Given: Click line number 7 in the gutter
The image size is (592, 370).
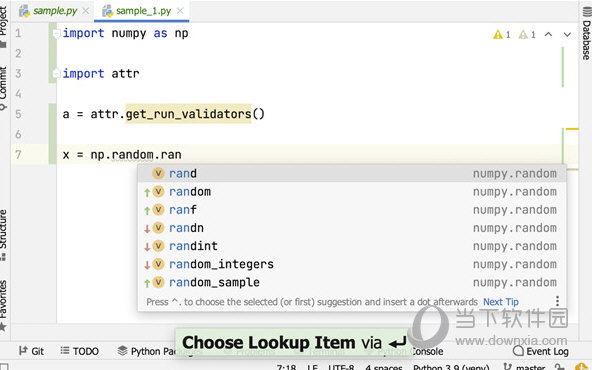Looking at the screenshot, I should 18,154.
